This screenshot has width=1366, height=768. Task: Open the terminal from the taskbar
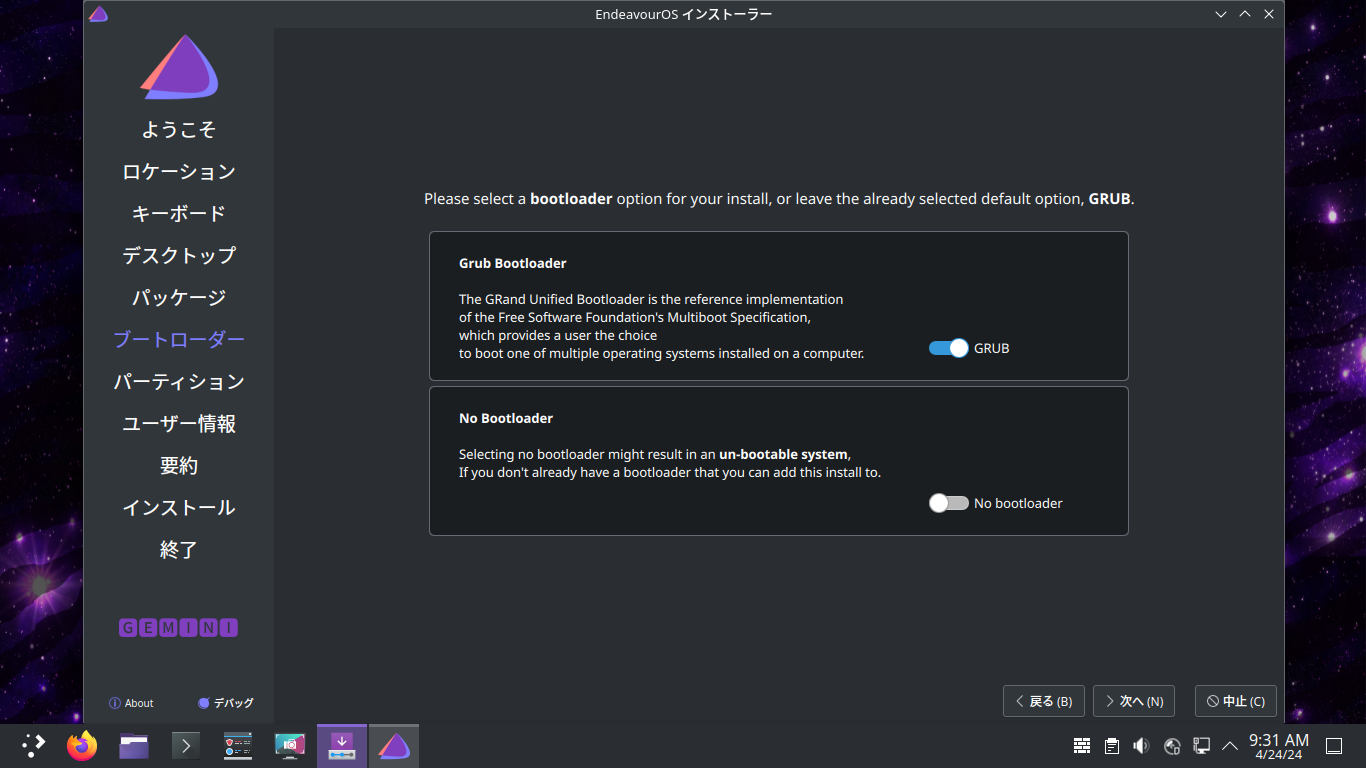pos(186,745)
